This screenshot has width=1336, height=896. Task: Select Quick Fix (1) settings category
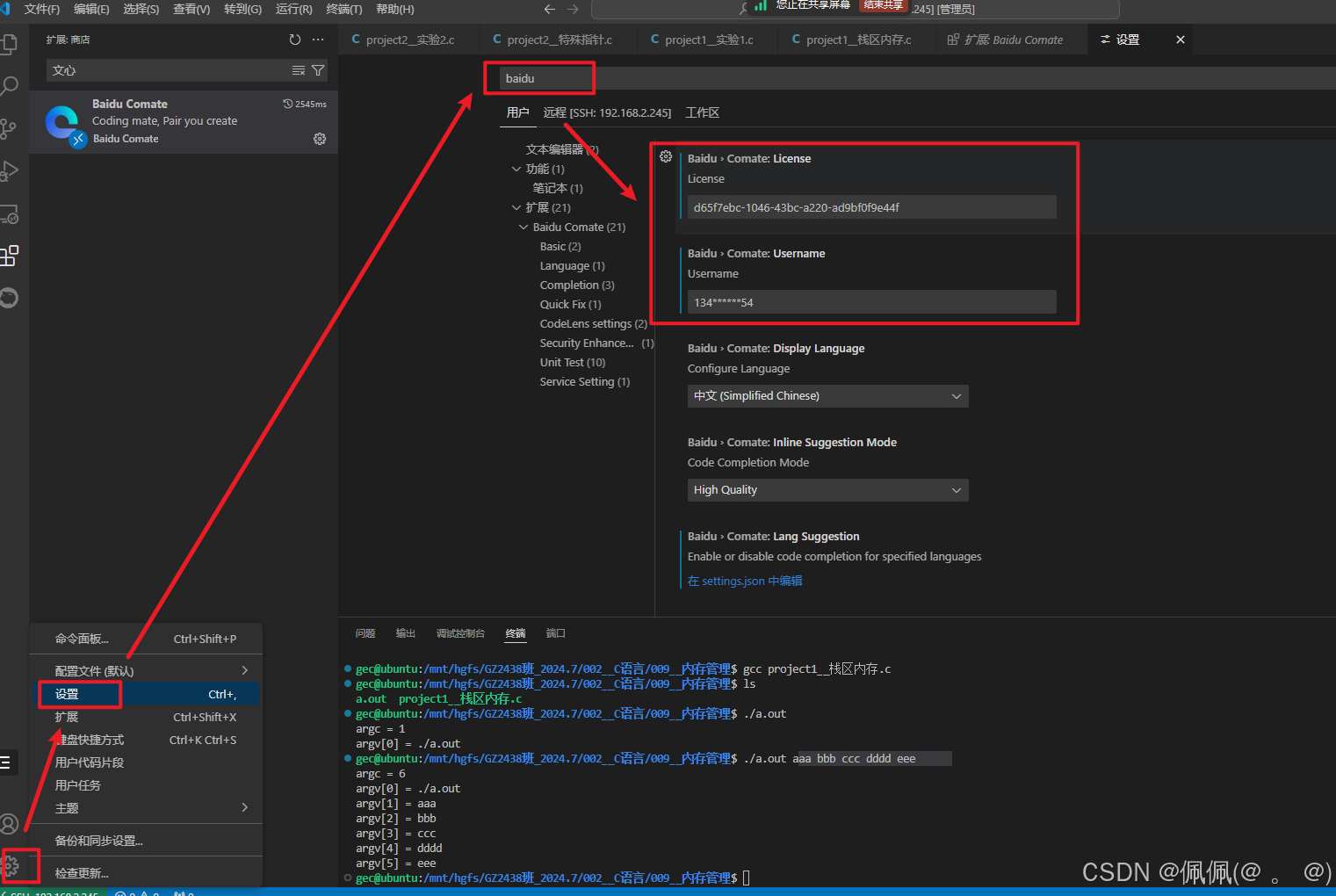pyautogui.click(x=571, y=305)
